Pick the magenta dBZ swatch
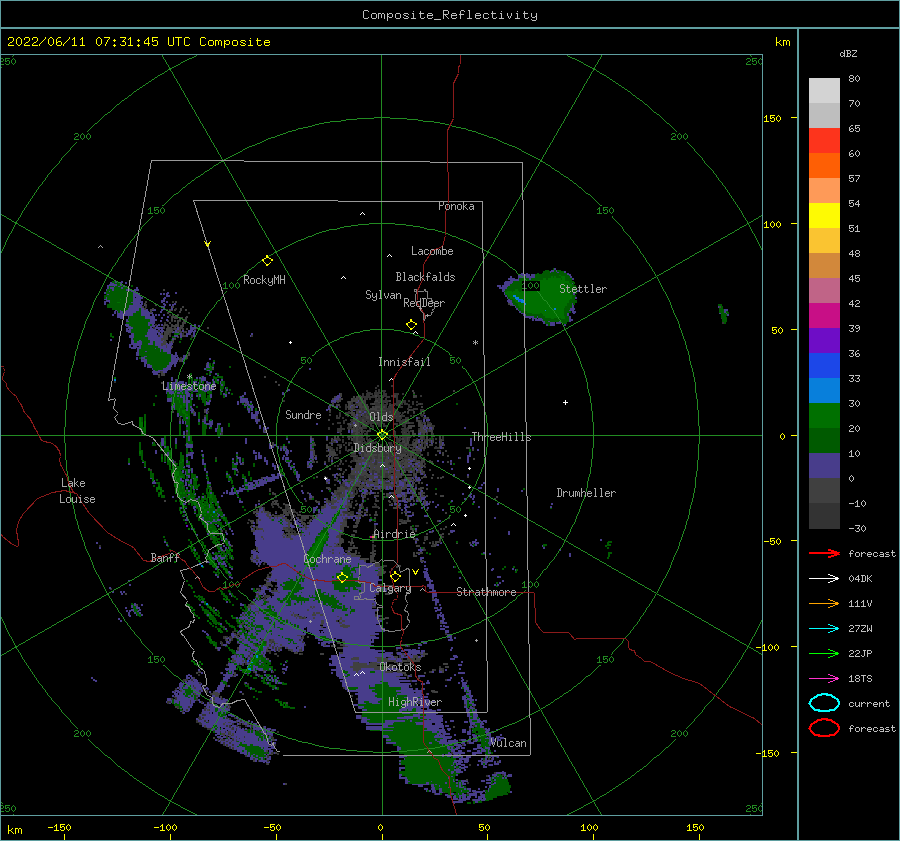The image size is (900, 841). click(824, 316)
